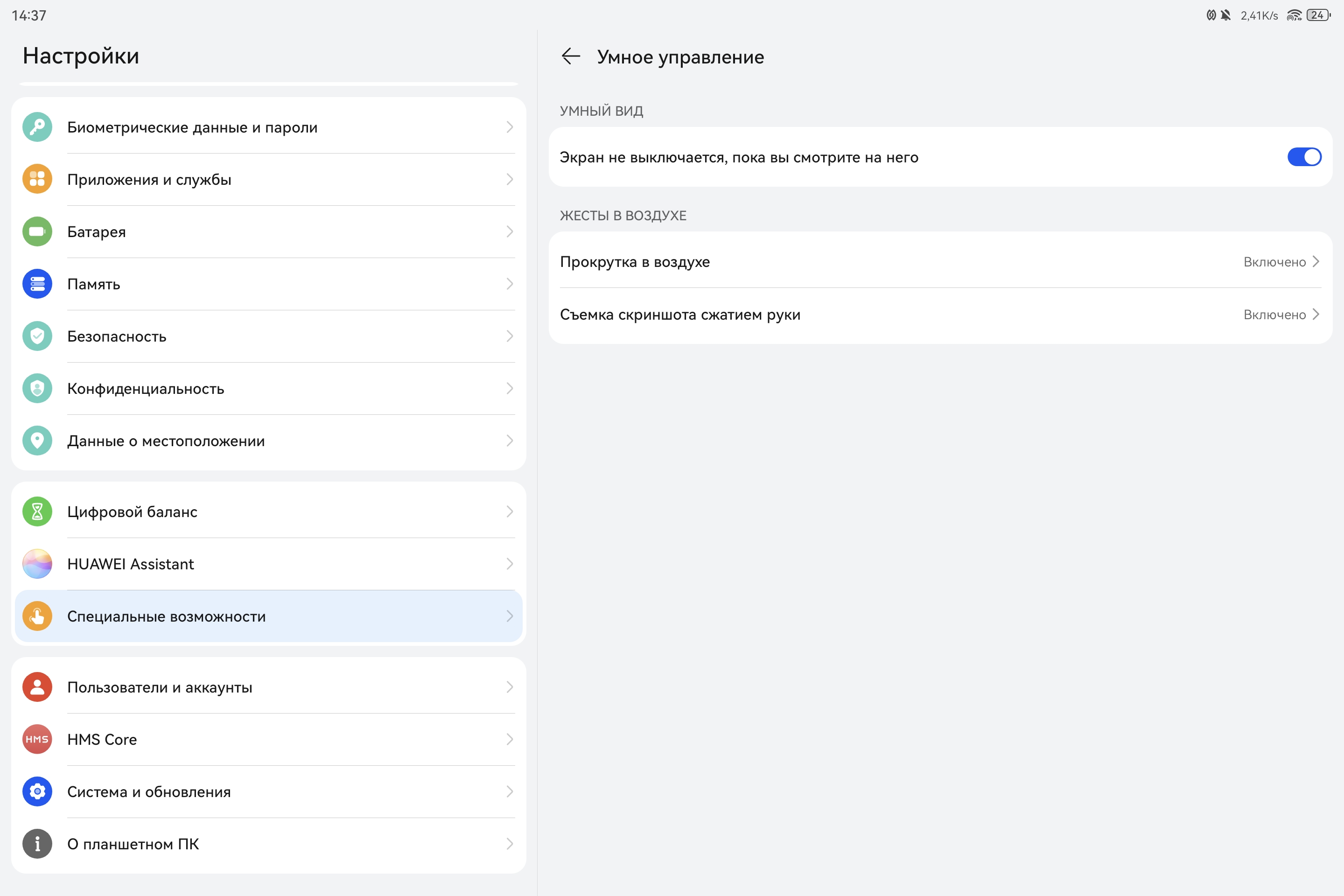
Task: Expand Прокрутка в воздухе via its chevron
Action: pyautogui.click(x=1316, y=262)
